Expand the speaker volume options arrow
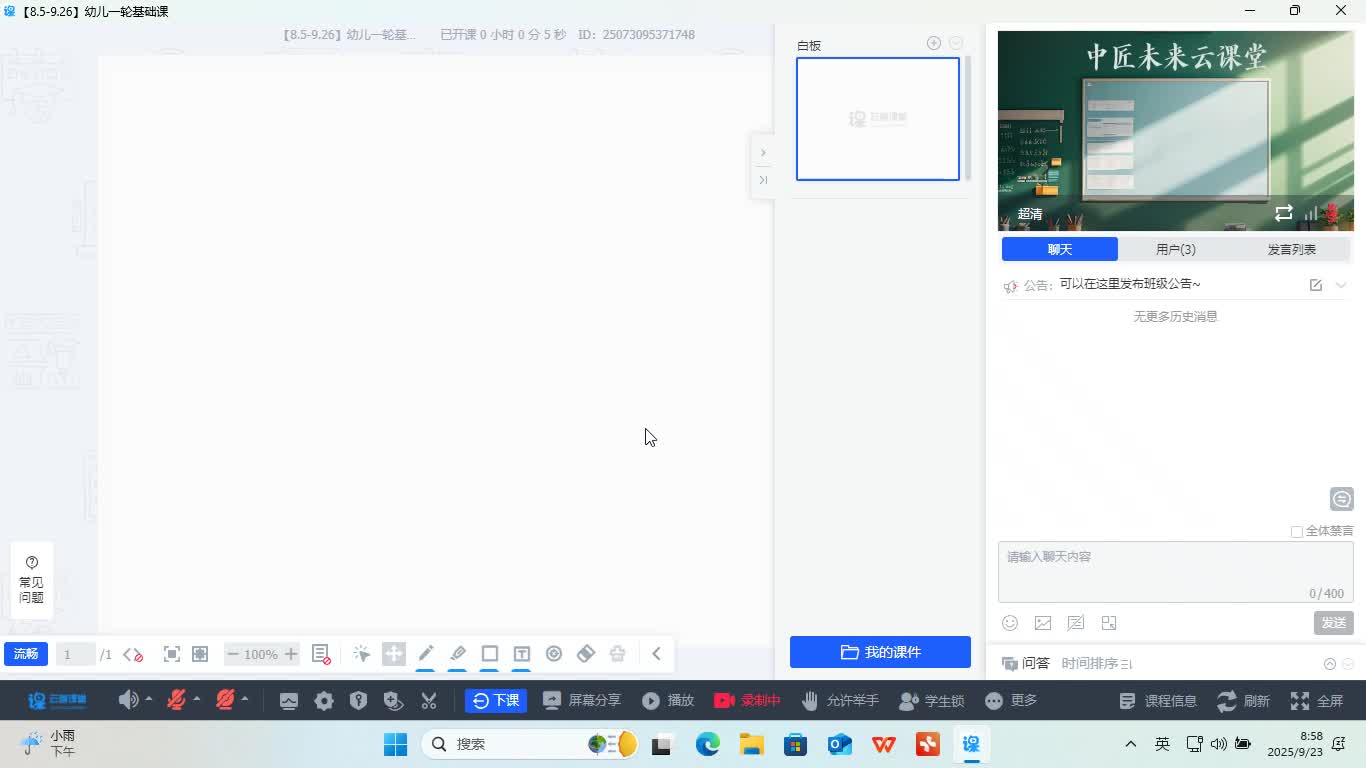The width and height of the screenshot is (1366, 768). click(149, 700)
